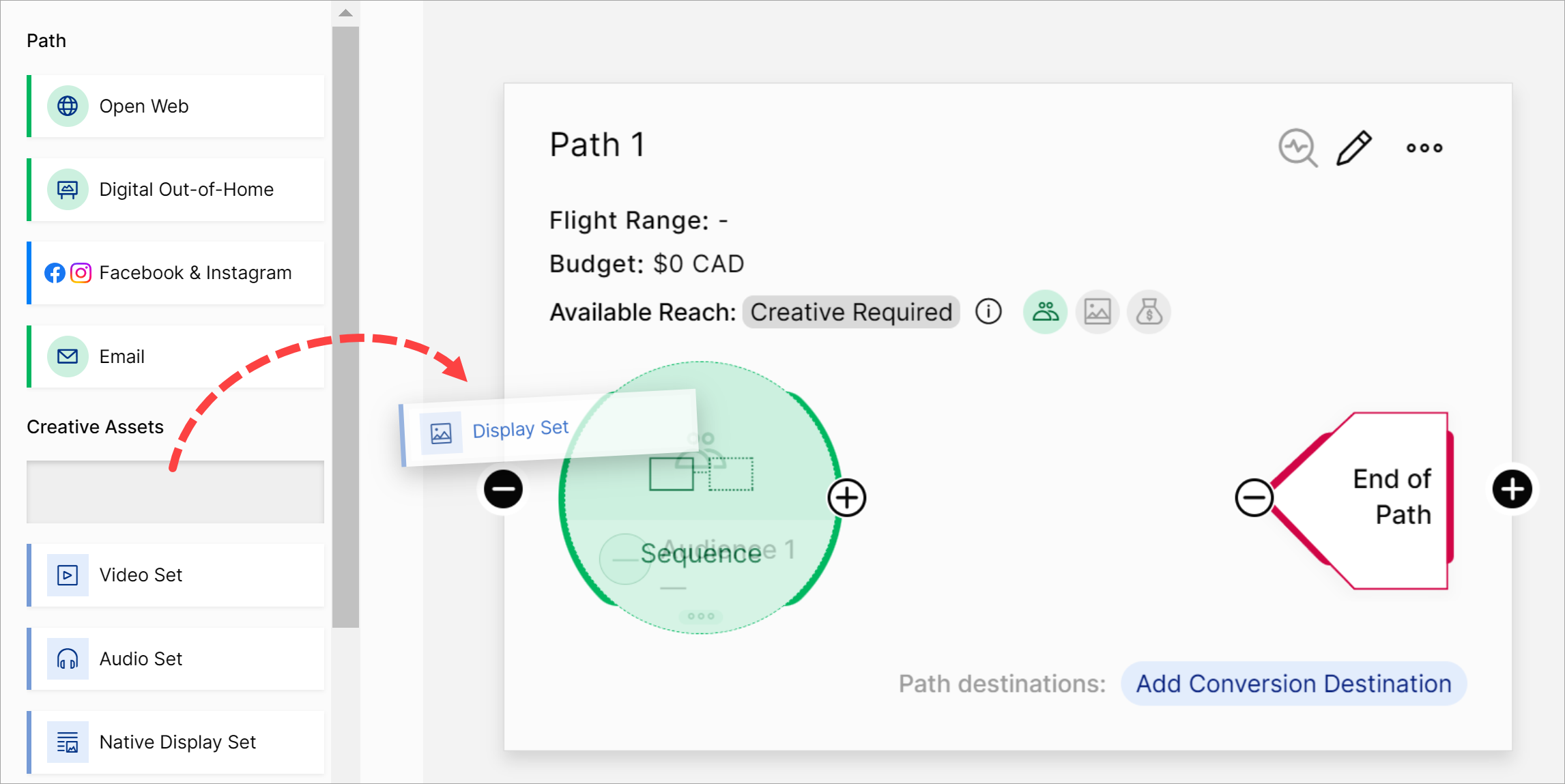
Task: Click the Email envelope icon
Action: [68, 356]
